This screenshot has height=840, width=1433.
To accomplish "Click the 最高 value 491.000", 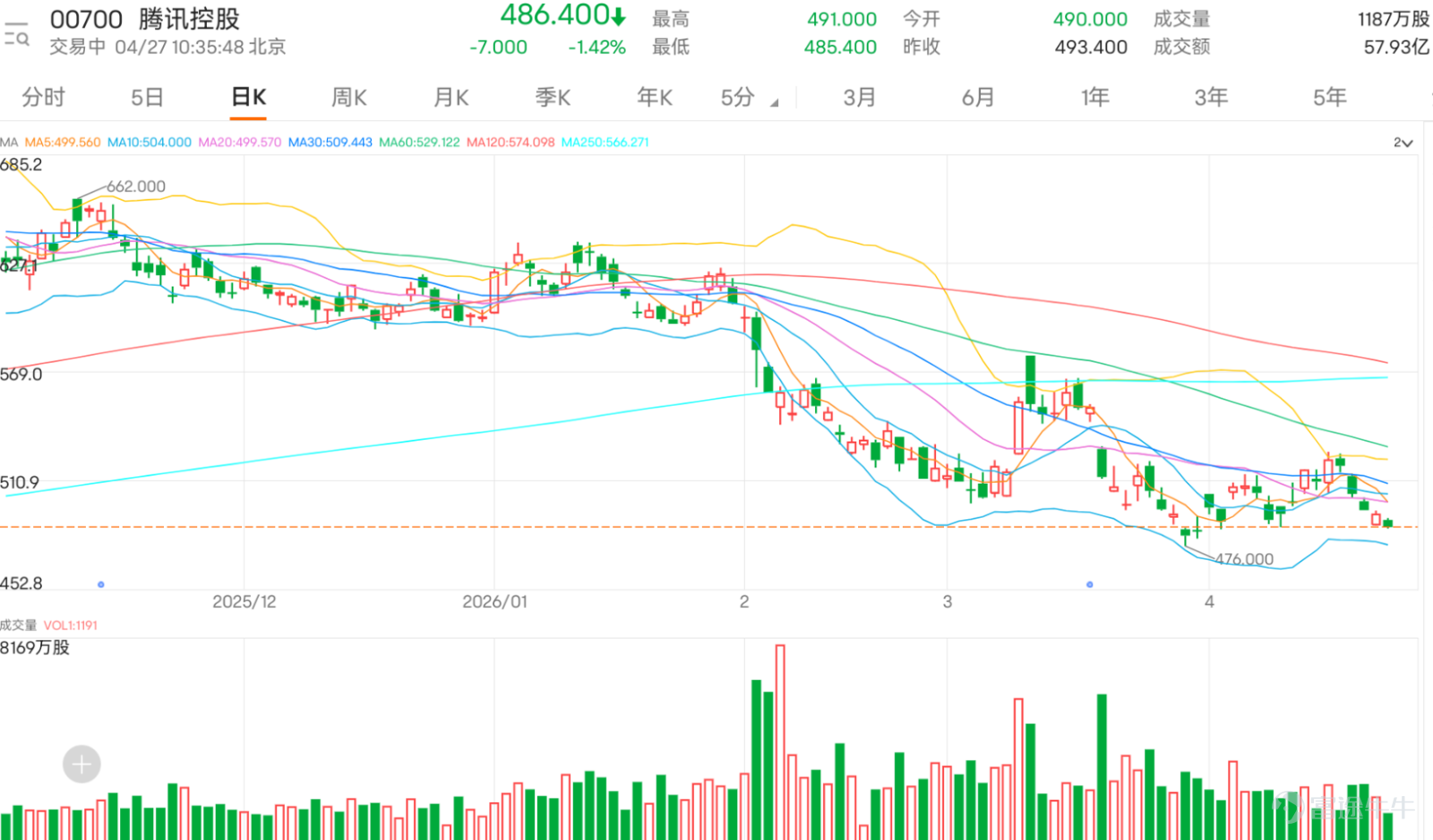I will 842,19.
